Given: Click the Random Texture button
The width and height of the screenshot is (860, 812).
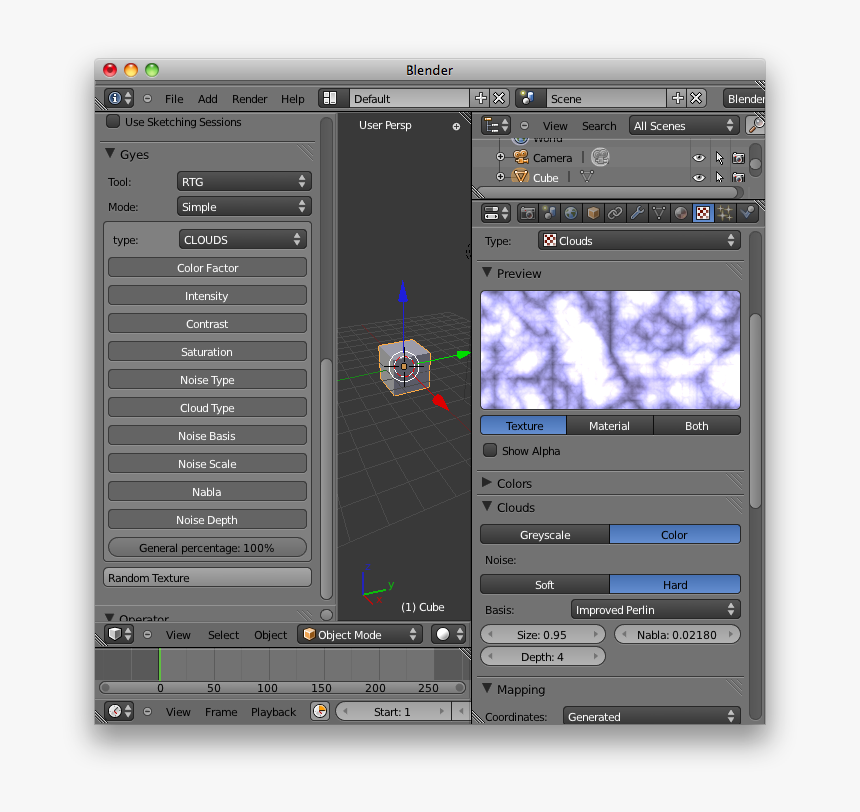Looking at the screenshot, I should [207, 577].
